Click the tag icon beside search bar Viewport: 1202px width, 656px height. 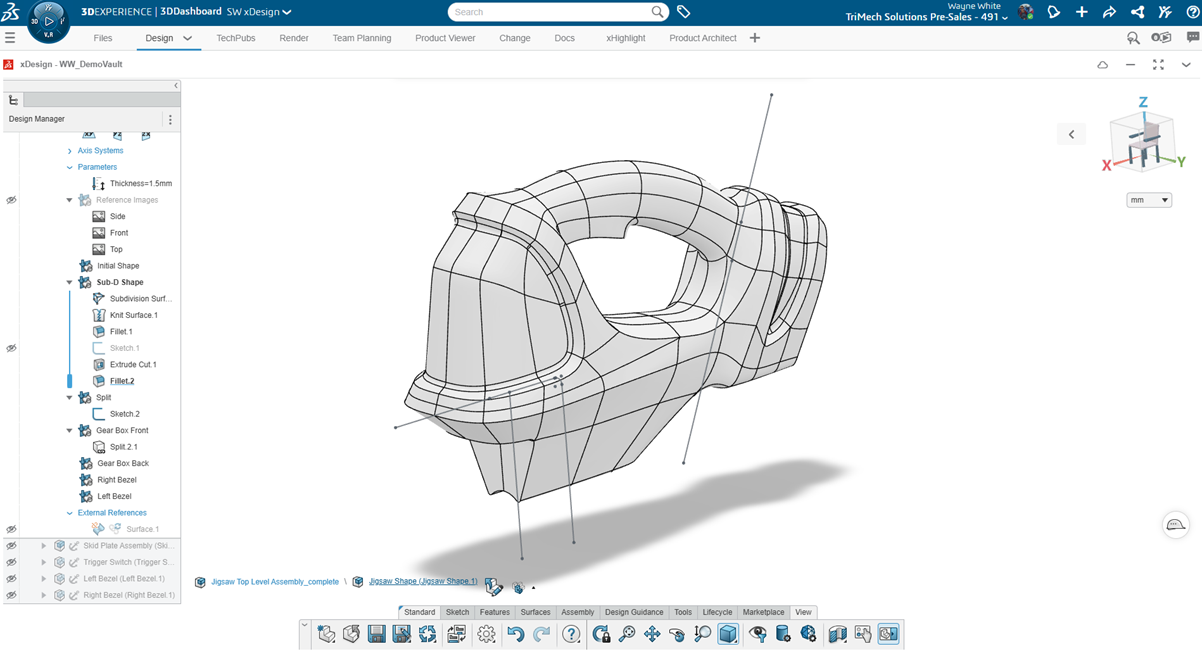tap(684, 12)
